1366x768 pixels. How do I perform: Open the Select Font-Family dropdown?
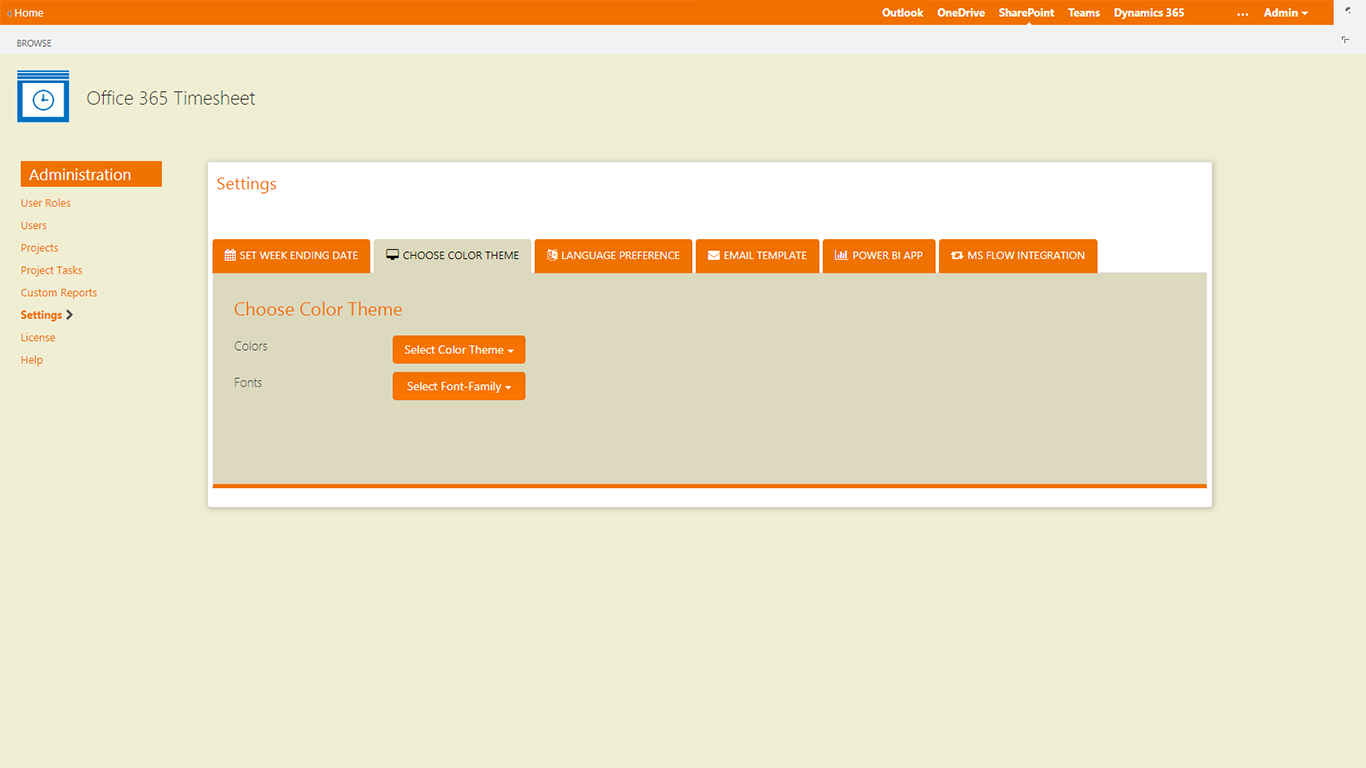click(x=459, y=387)
